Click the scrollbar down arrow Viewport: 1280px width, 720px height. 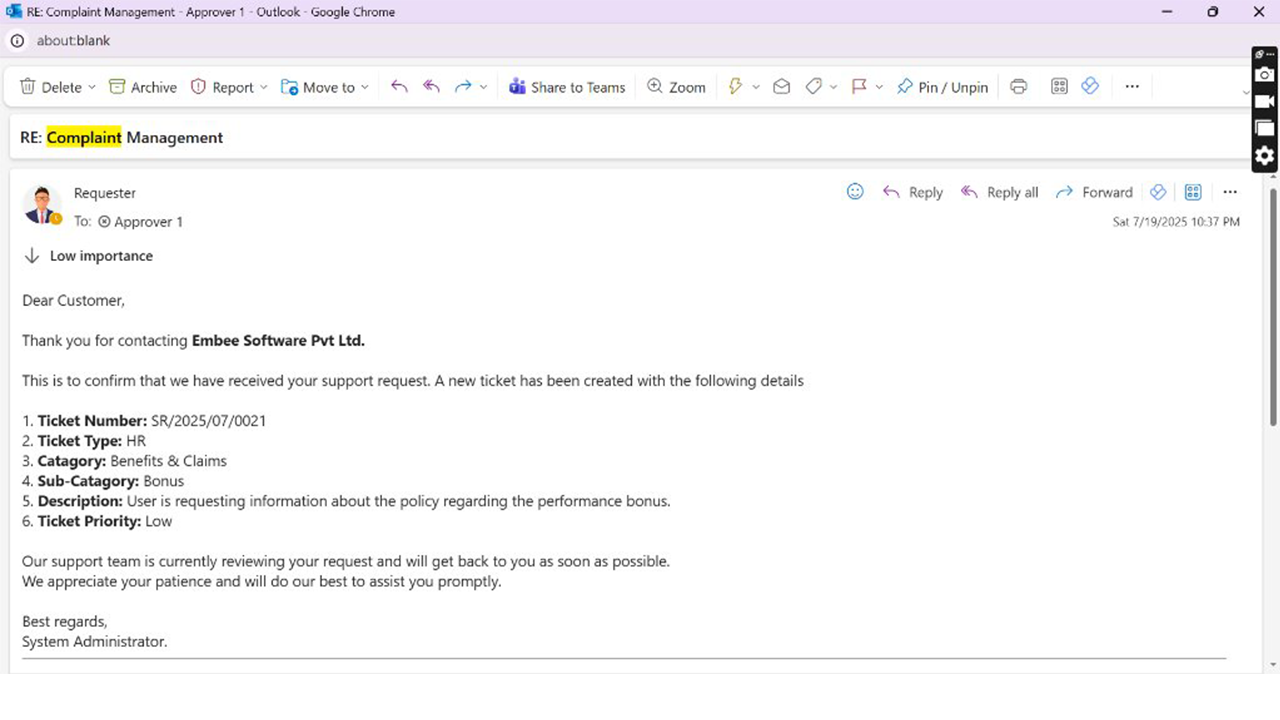click(x=1273, y=664)
